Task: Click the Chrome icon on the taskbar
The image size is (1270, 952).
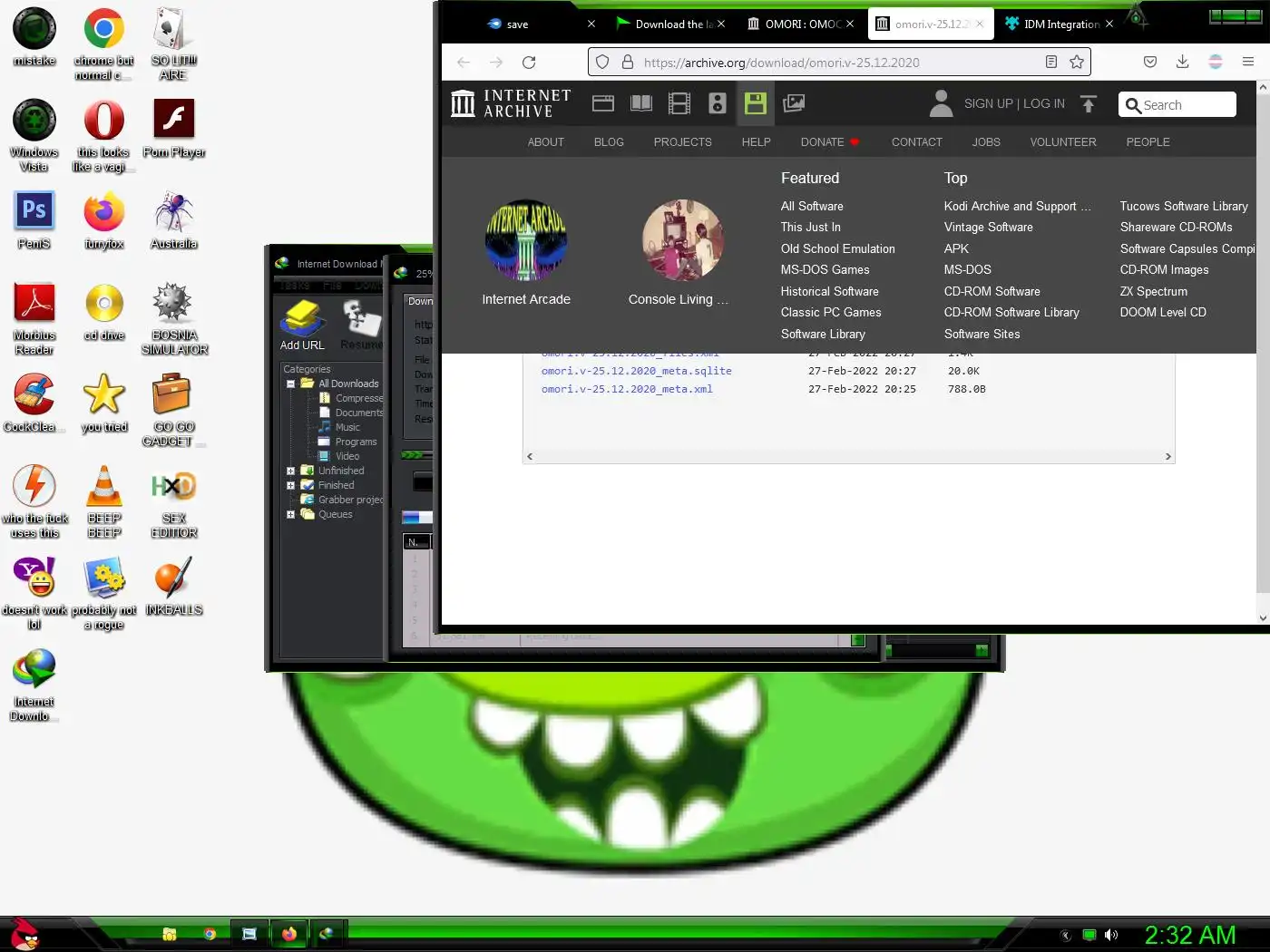Action: point(210,934)
